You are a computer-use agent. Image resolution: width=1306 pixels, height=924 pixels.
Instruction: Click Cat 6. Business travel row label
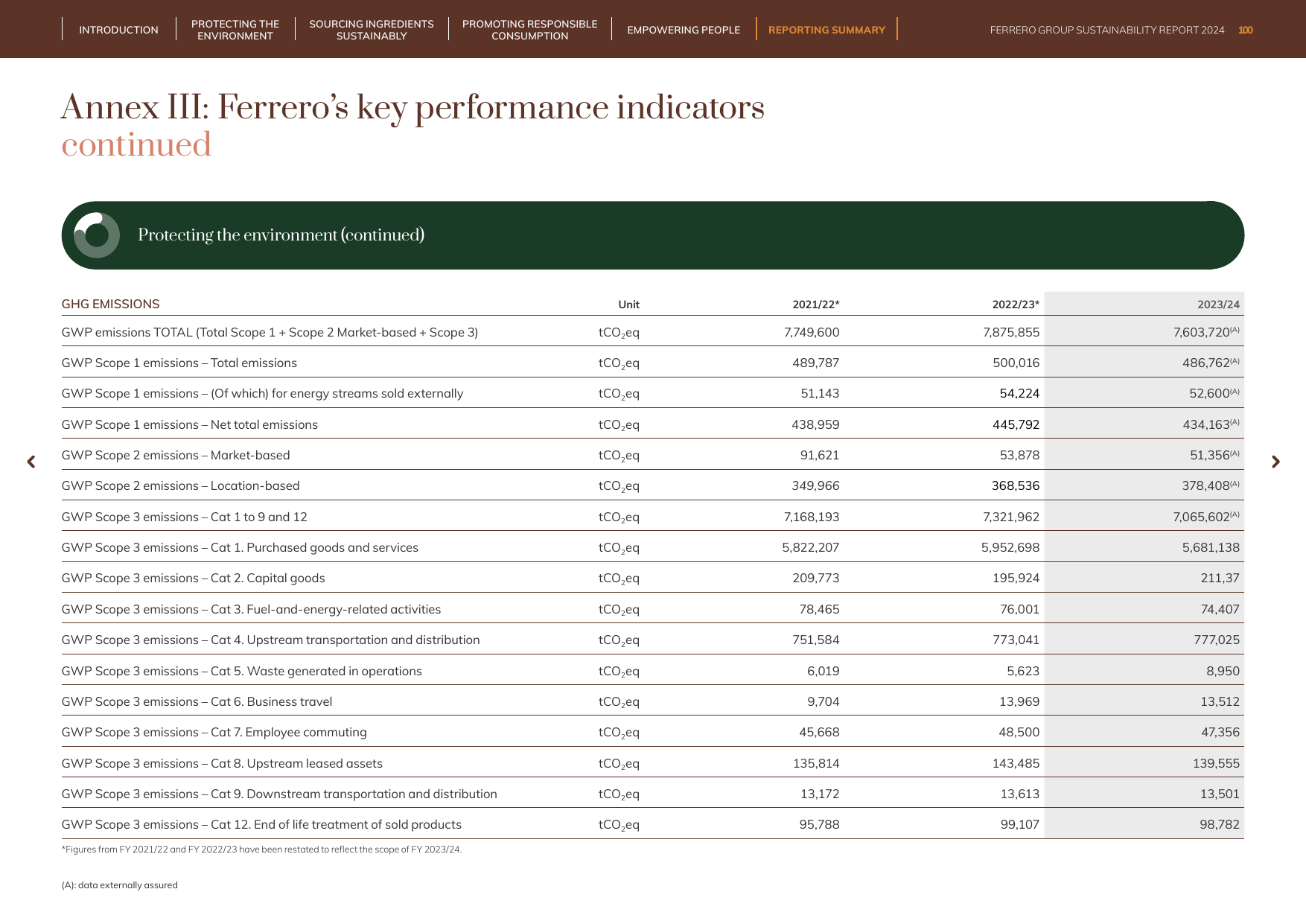coord(197,701)
